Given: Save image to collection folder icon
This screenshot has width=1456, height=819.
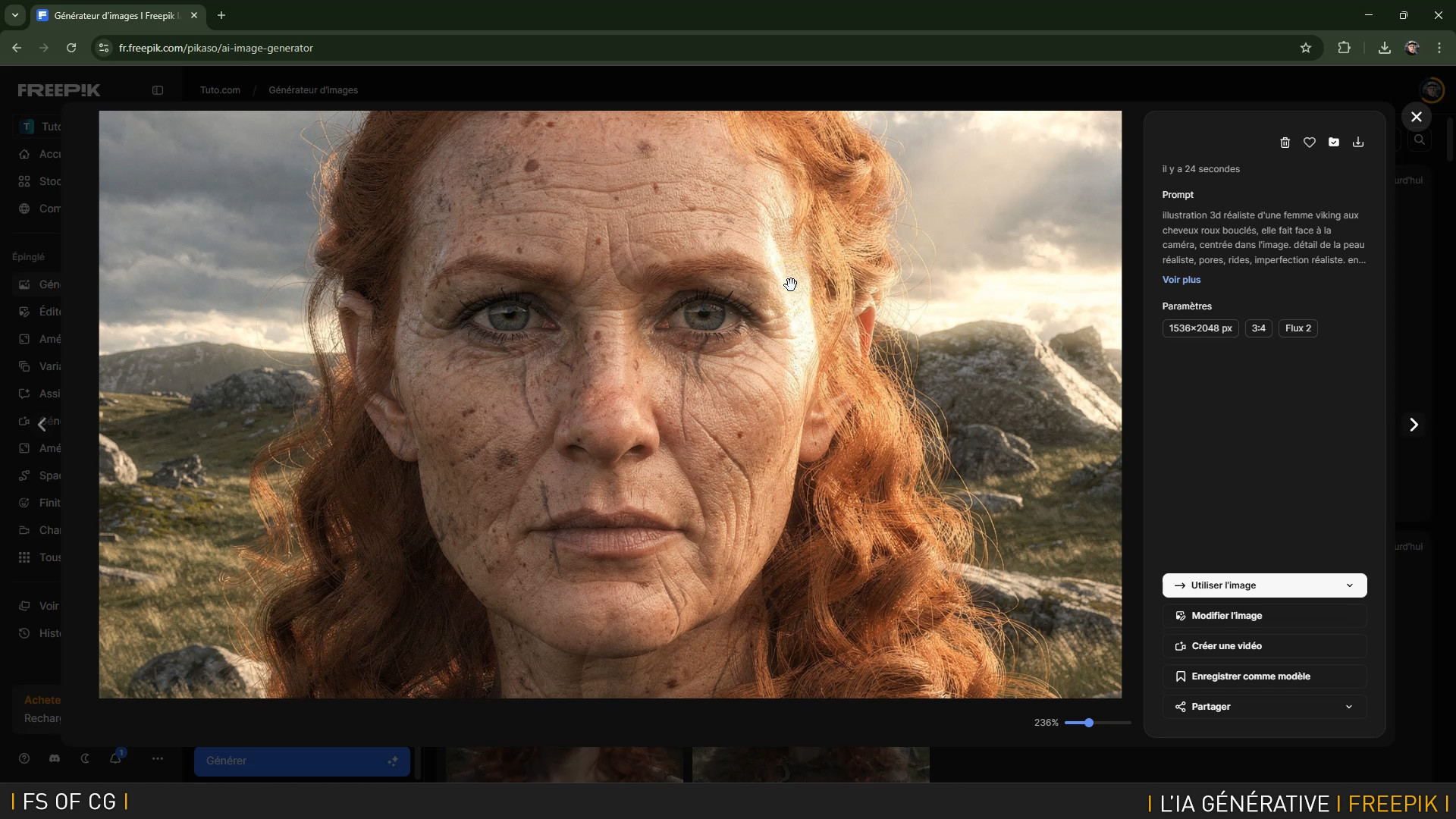Looking at the screenshot, I should click(1334, 143).
